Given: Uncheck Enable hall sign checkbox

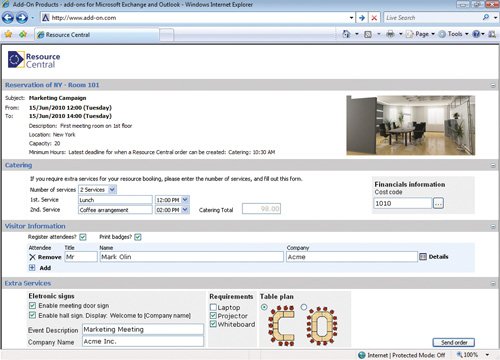Looking at the screenshot, I should coord(32,315).
